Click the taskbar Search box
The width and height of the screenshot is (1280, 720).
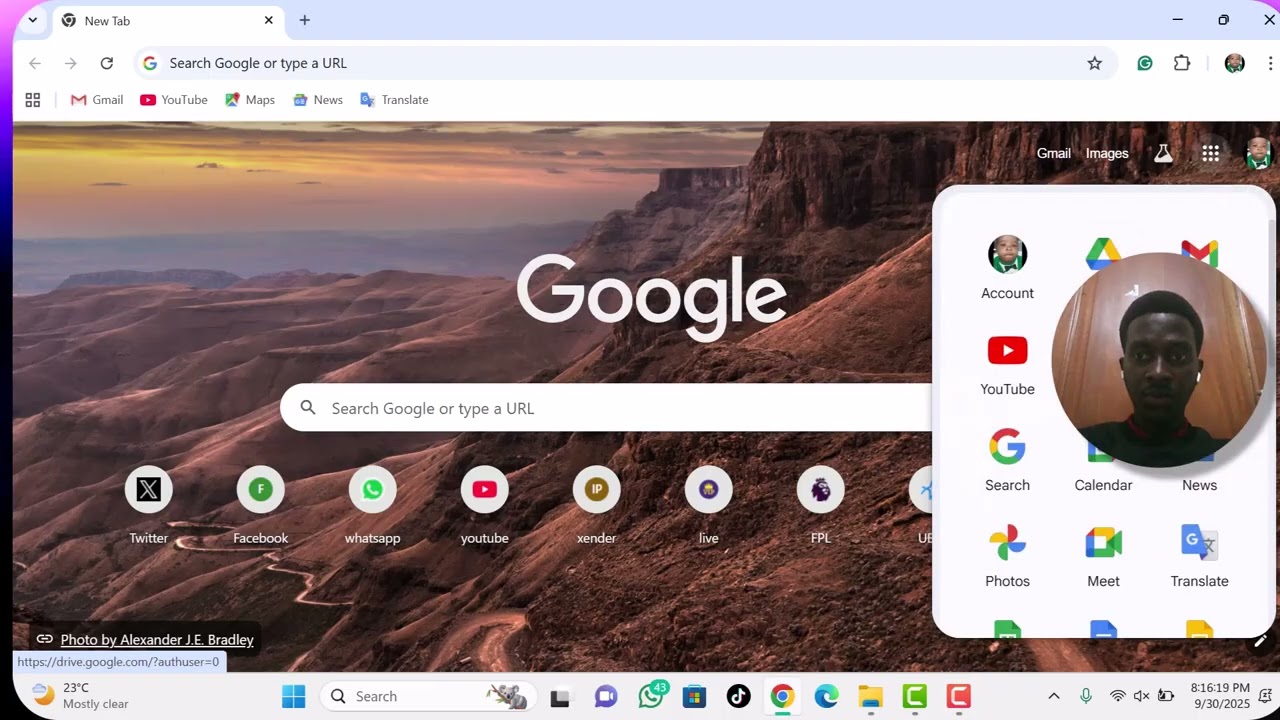pyautogui.click(x=428, y=696)
